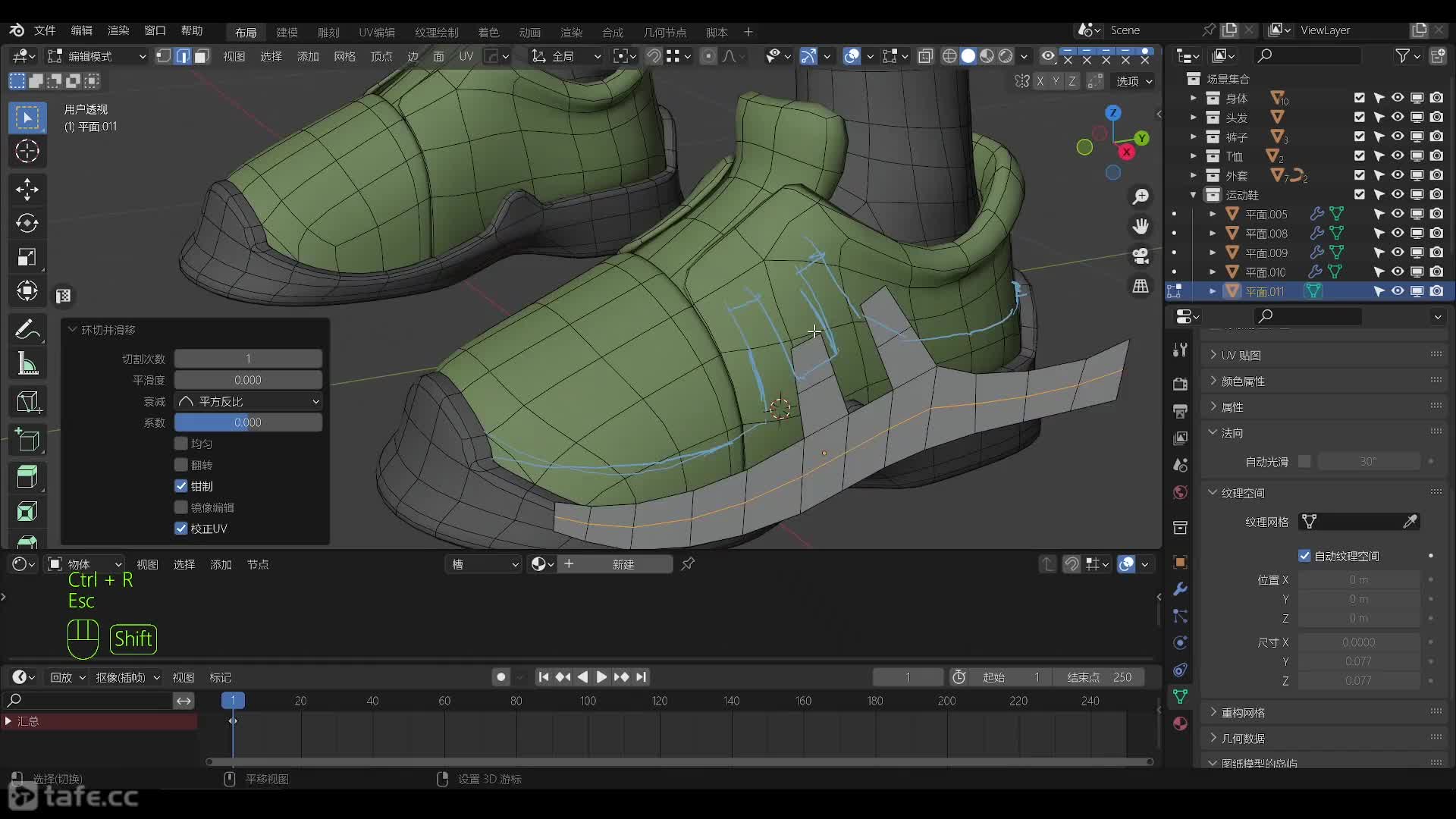The height and width of the screenshot is (819, 1456).
Task: Uncheck the 校正UV checkbox
Action: click(x=180, y=529)
